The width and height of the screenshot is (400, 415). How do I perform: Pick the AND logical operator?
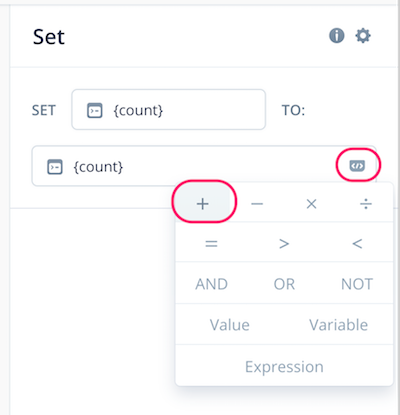click(x=211, y=284)
